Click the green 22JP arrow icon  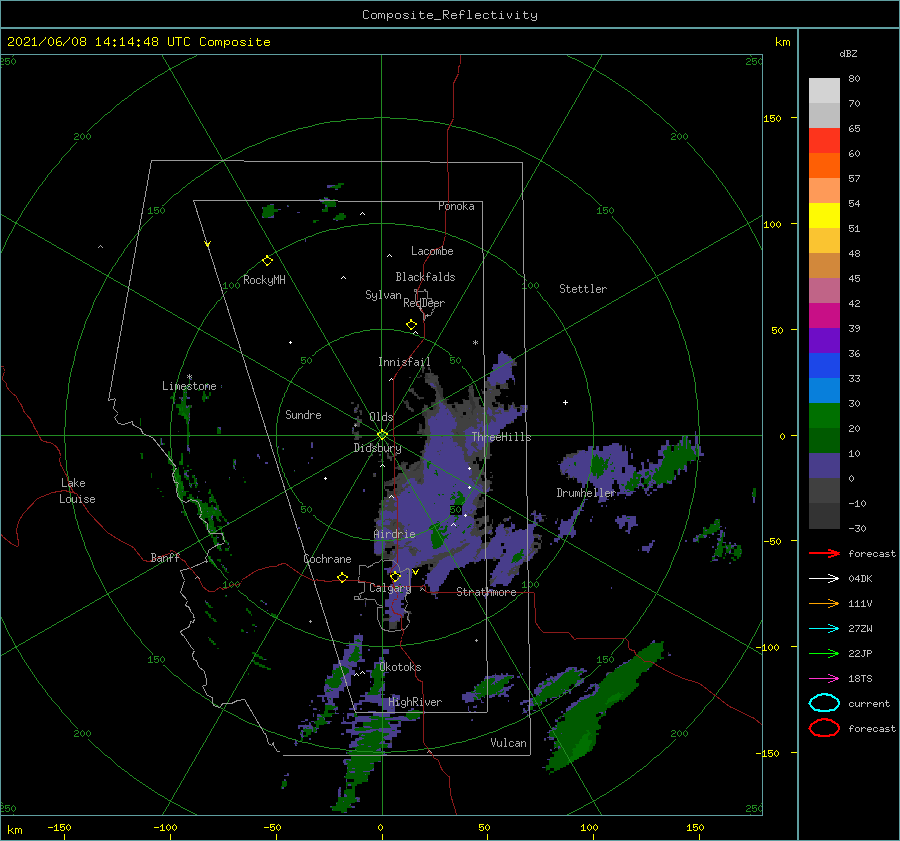click(x=824, y=653)
